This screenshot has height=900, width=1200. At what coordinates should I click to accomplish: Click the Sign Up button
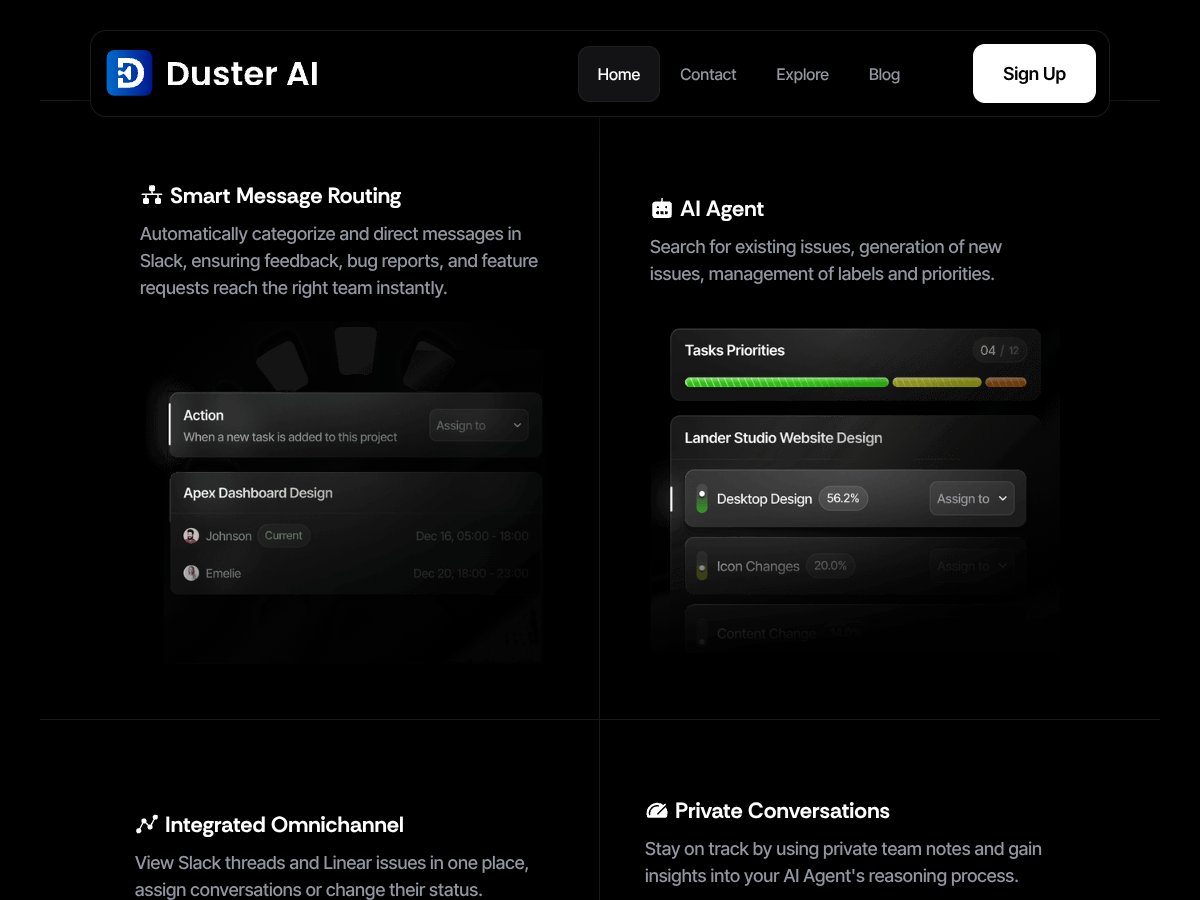[x=1034, y=73]
